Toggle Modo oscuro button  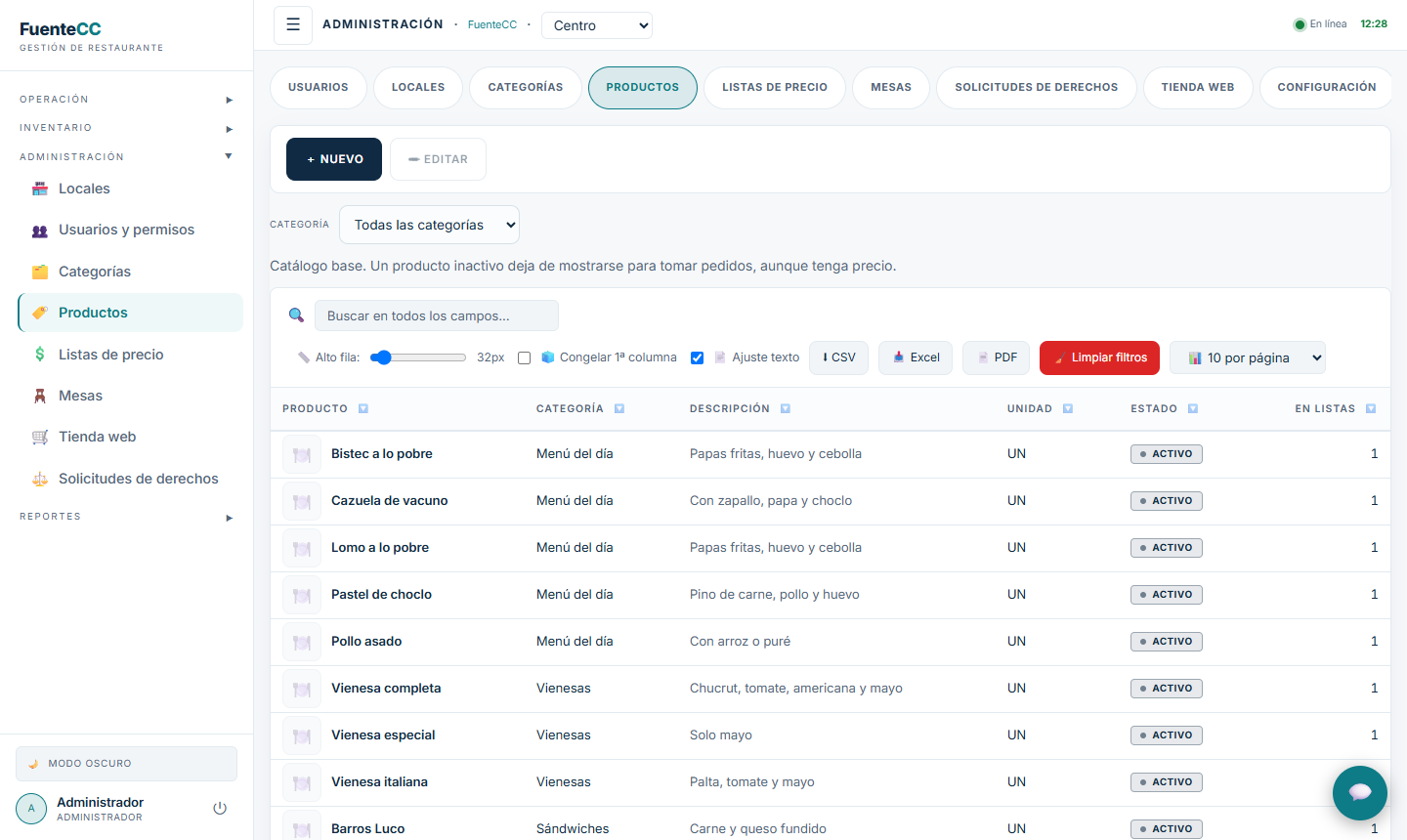pyautogui.click(x=126, y=764)
